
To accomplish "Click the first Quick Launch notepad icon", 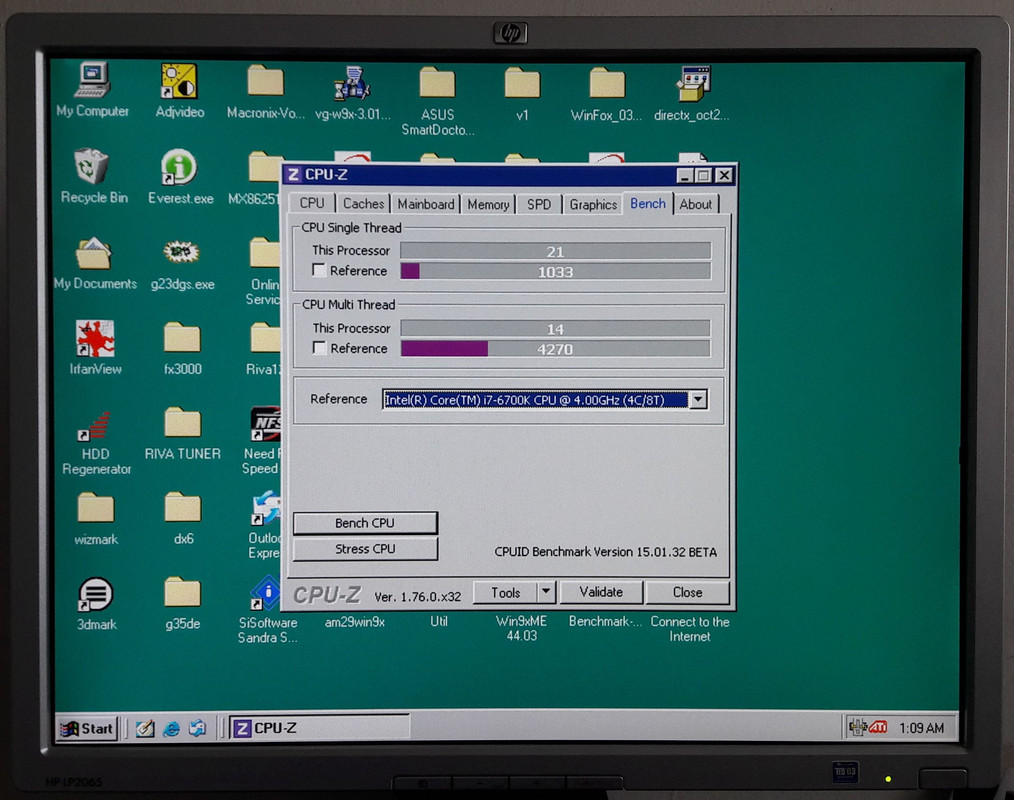I will click(145, 729).
